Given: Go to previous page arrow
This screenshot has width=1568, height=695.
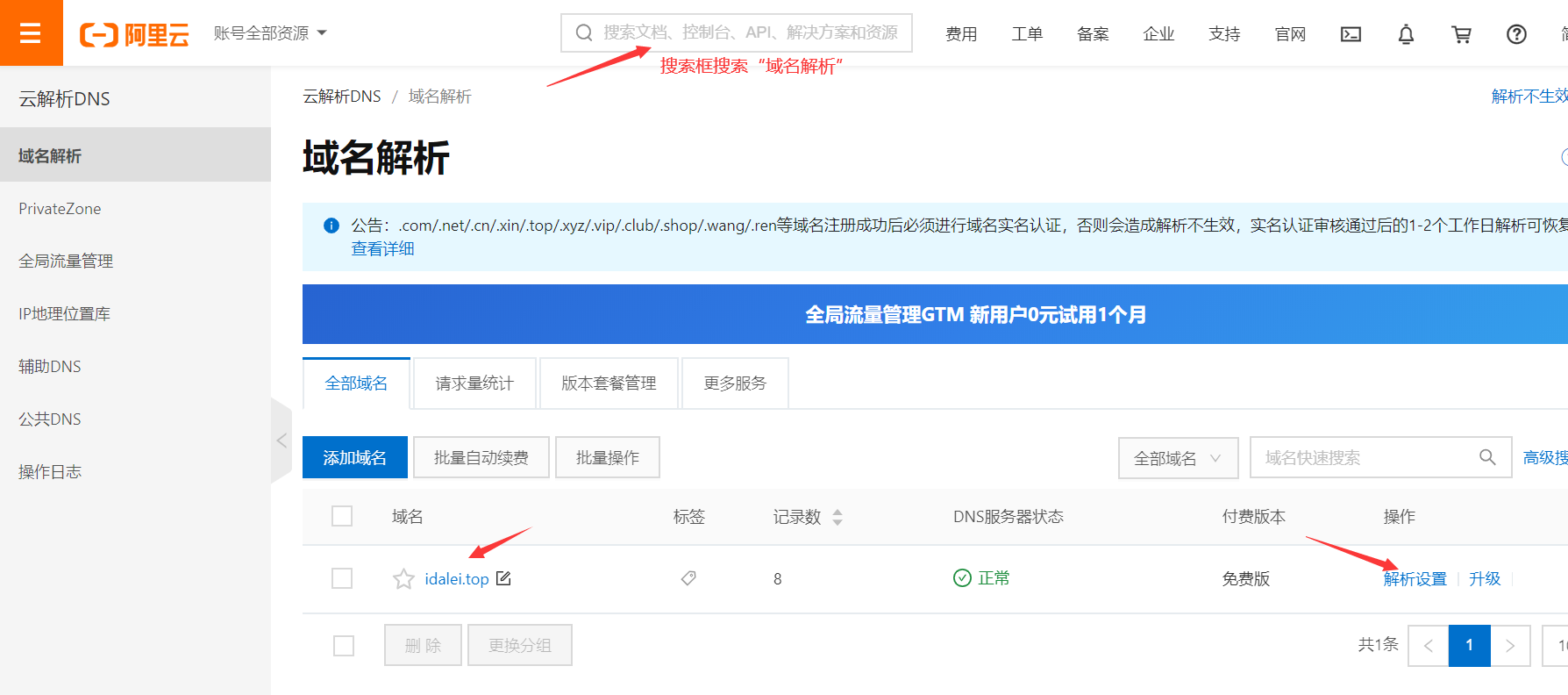Looking at the screenshot, I should click(x=1429, y=646).
